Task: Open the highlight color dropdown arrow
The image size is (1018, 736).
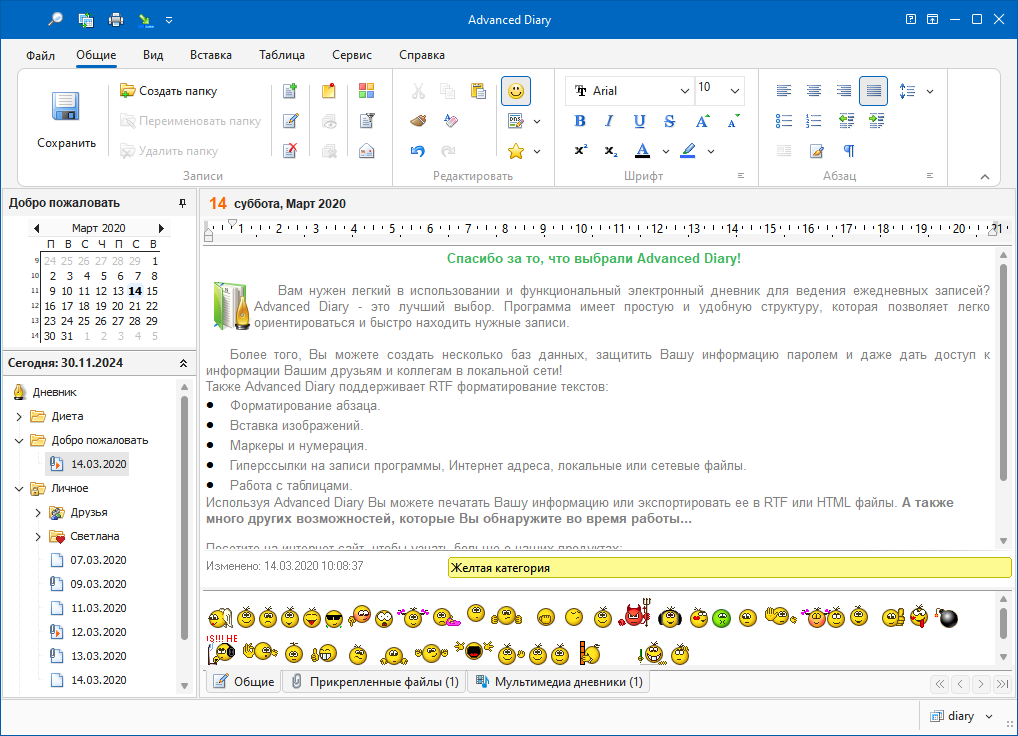Action: tap(711, 151)
